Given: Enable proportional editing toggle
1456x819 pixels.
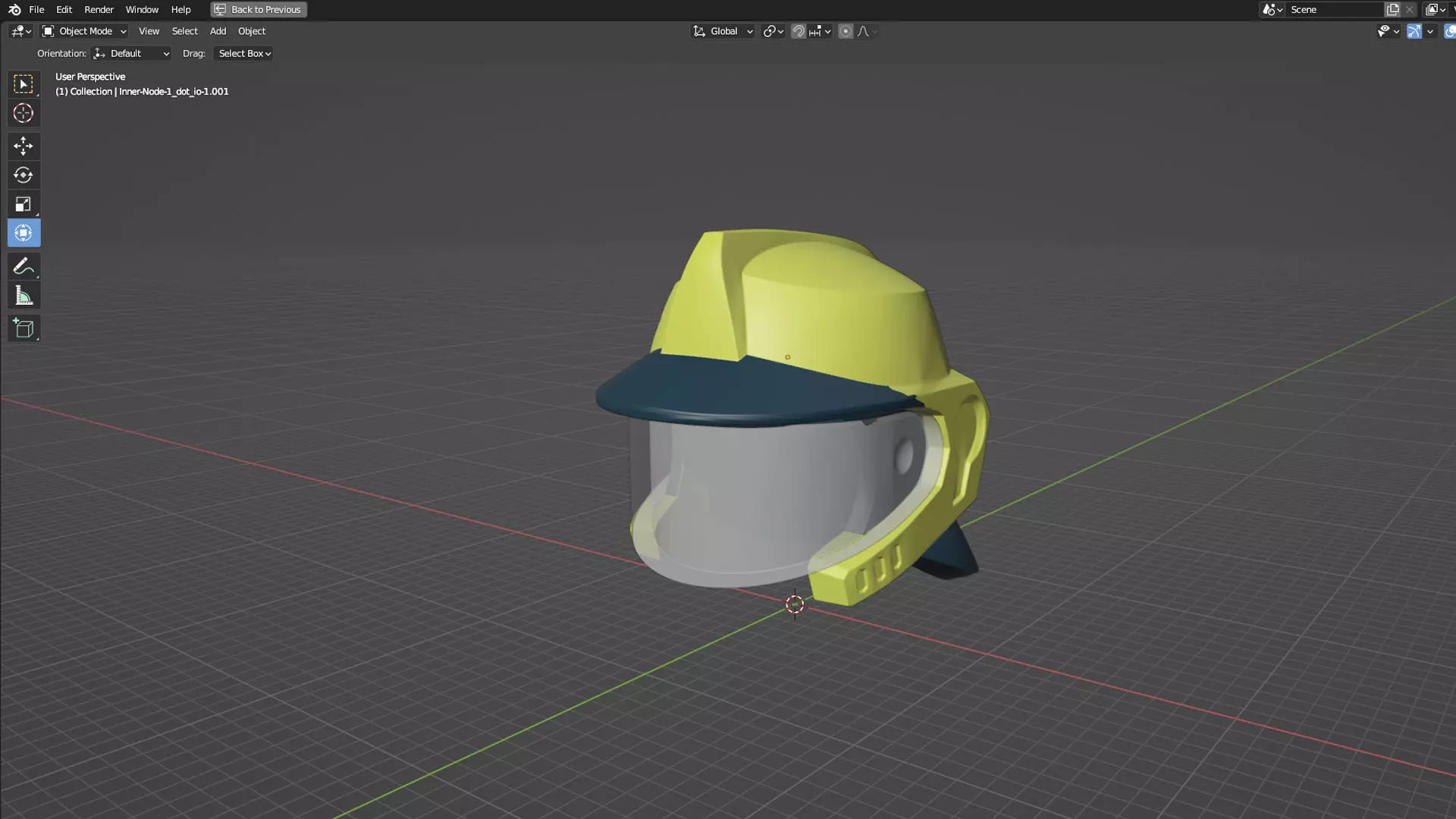Looking at the screenshot, I should click(x=846, y=31).
